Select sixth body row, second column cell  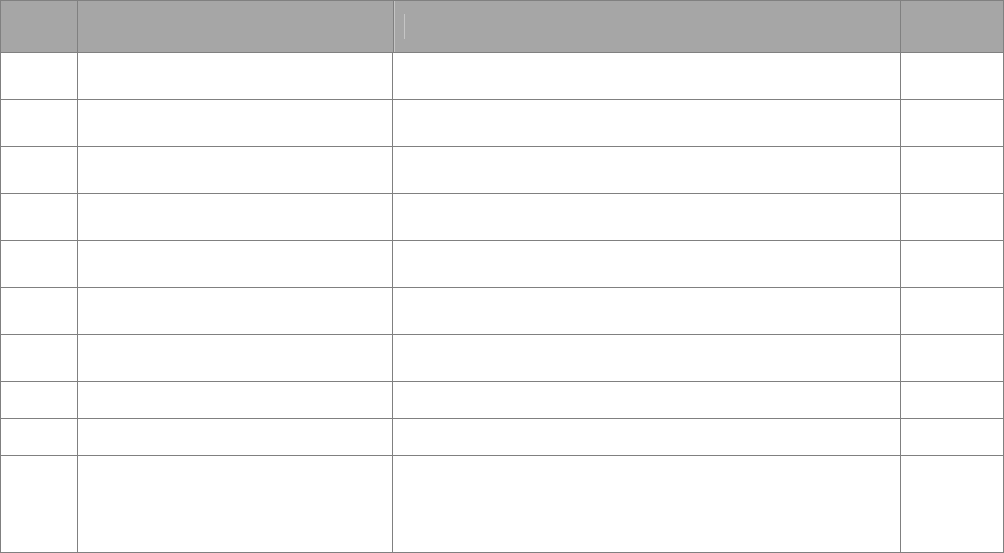click(x=234, y=311)
